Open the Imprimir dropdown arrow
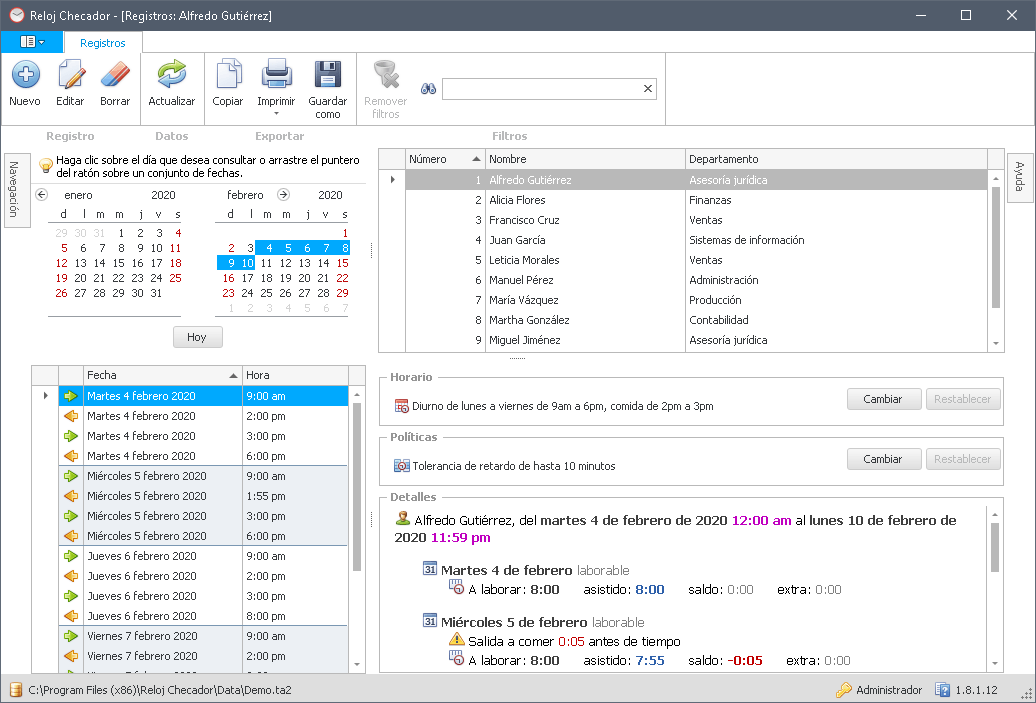The width and height of the screenshot is (1036, 703). pos(276,114)
